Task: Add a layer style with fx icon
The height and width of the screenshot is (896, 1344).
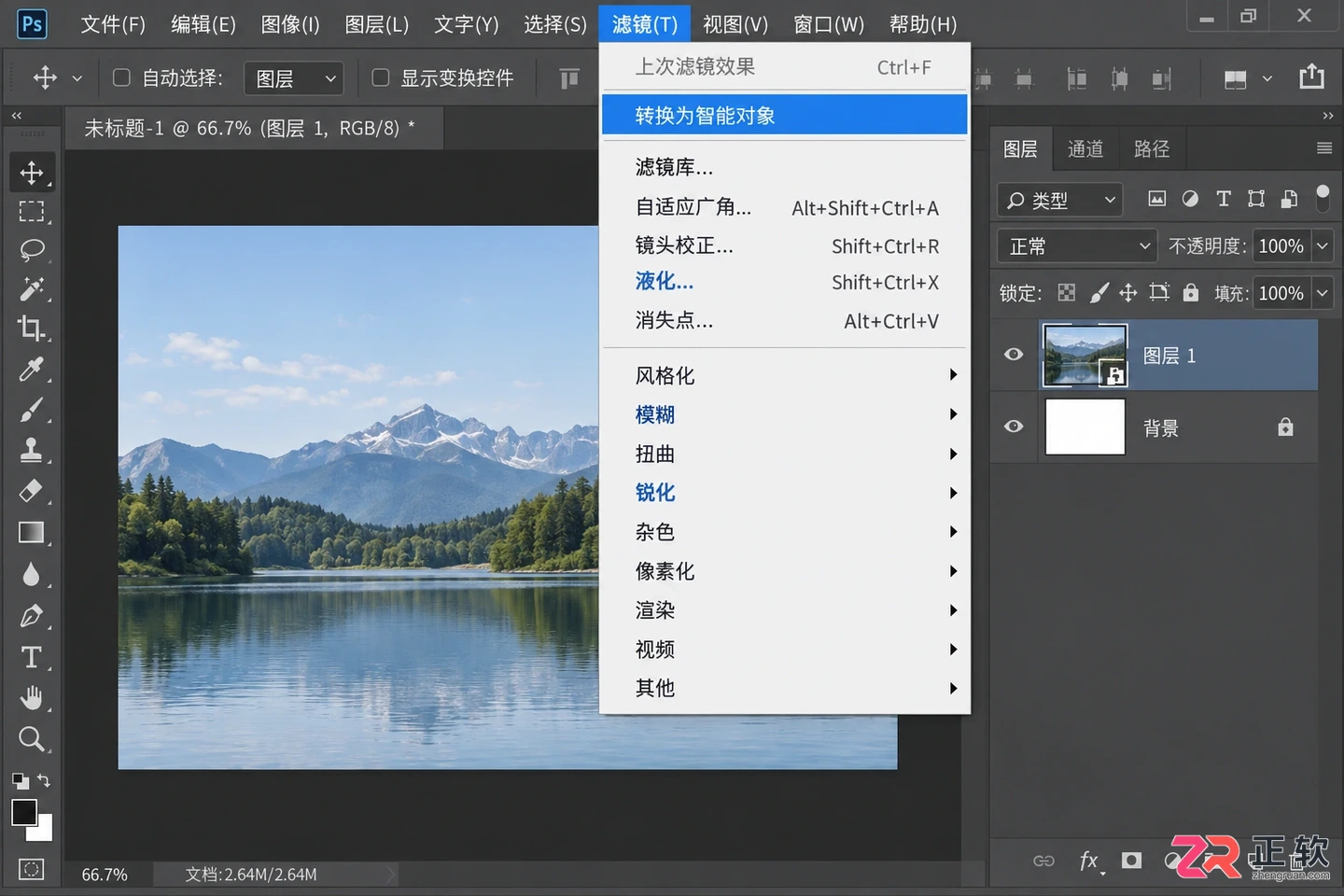Action: 1089,861
